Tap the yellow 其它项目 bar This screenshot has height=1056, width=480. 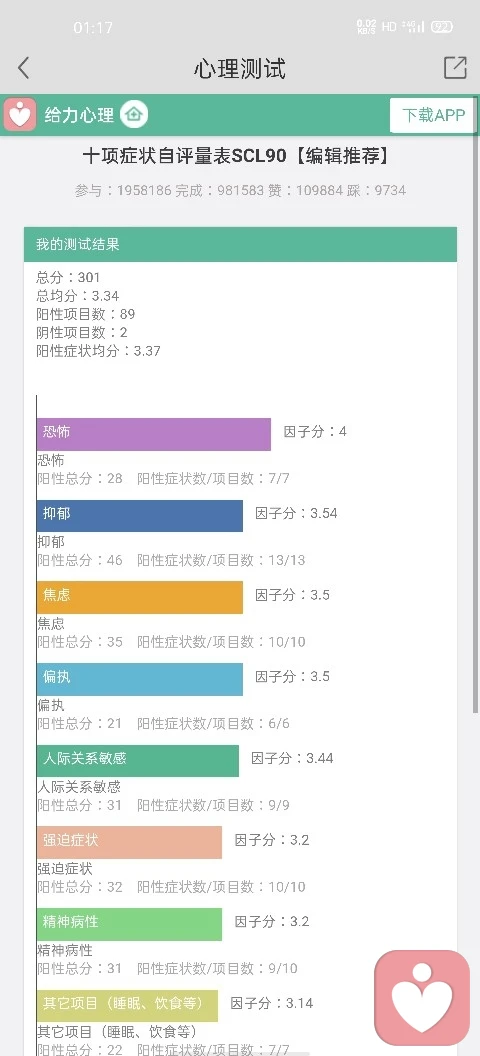tap(127, 1005)
